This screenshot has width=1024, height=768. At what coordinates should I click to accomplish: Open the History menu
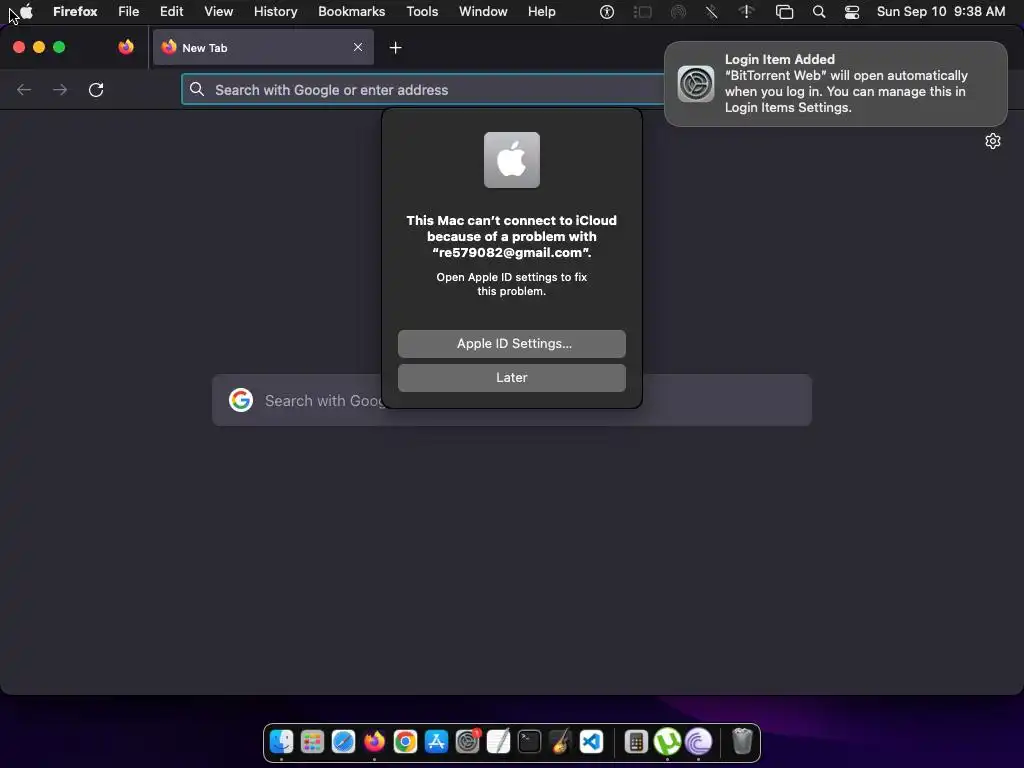[276, 11]
